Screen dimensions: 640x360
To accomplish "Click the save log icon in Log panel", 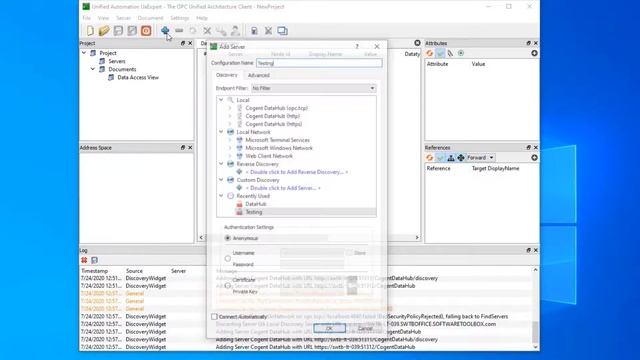I will pos(94,260).
